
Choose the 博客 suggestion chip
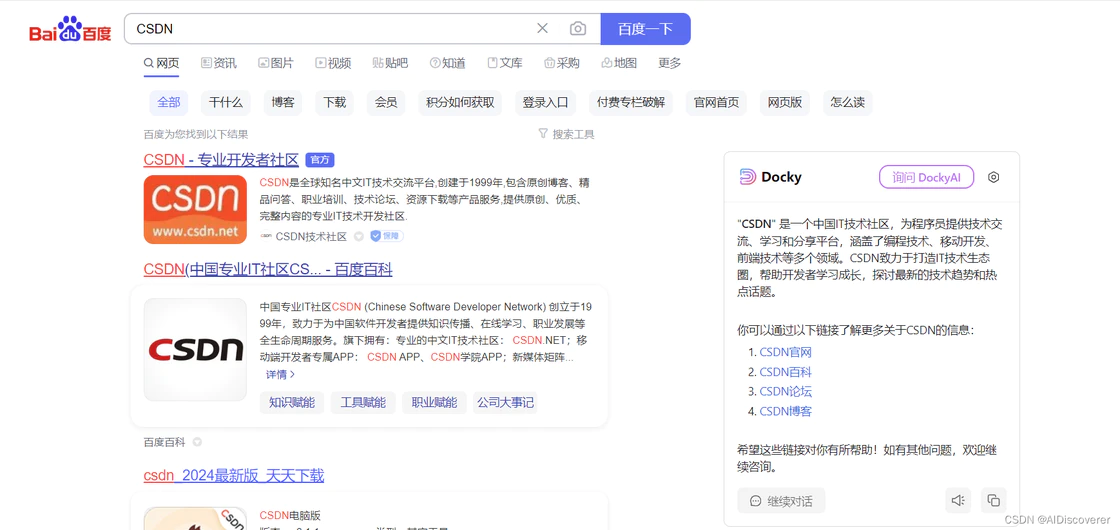tap(283, 102)
